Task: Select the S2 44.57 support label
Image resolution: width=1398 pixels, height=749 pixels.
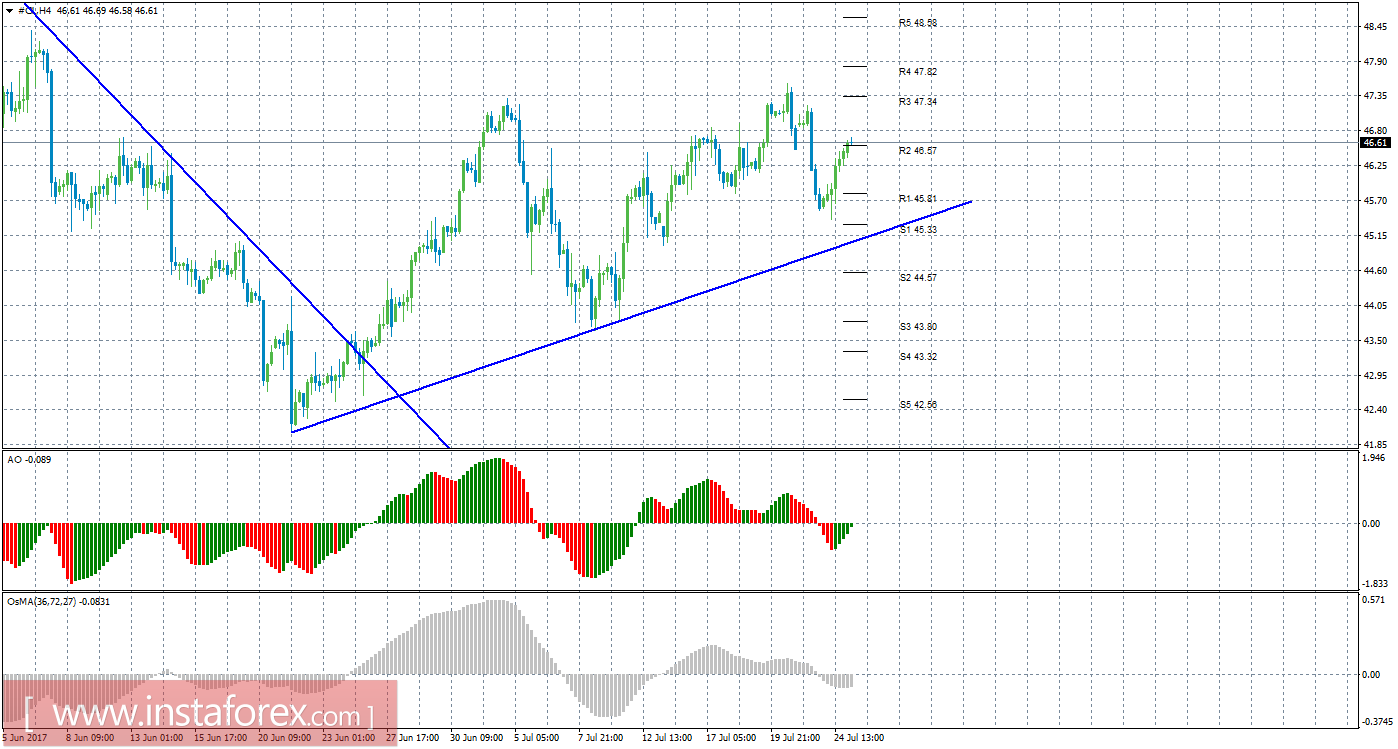Action: (x=917, y=277)
